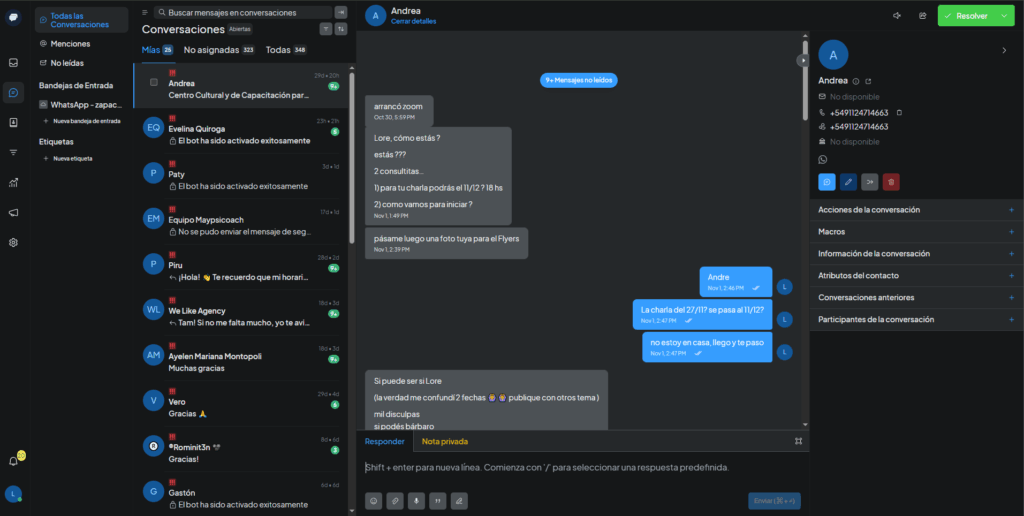1024x516 pixels.
Task: Click the emoji picker icon in reply box
Action: coord(373,500)
